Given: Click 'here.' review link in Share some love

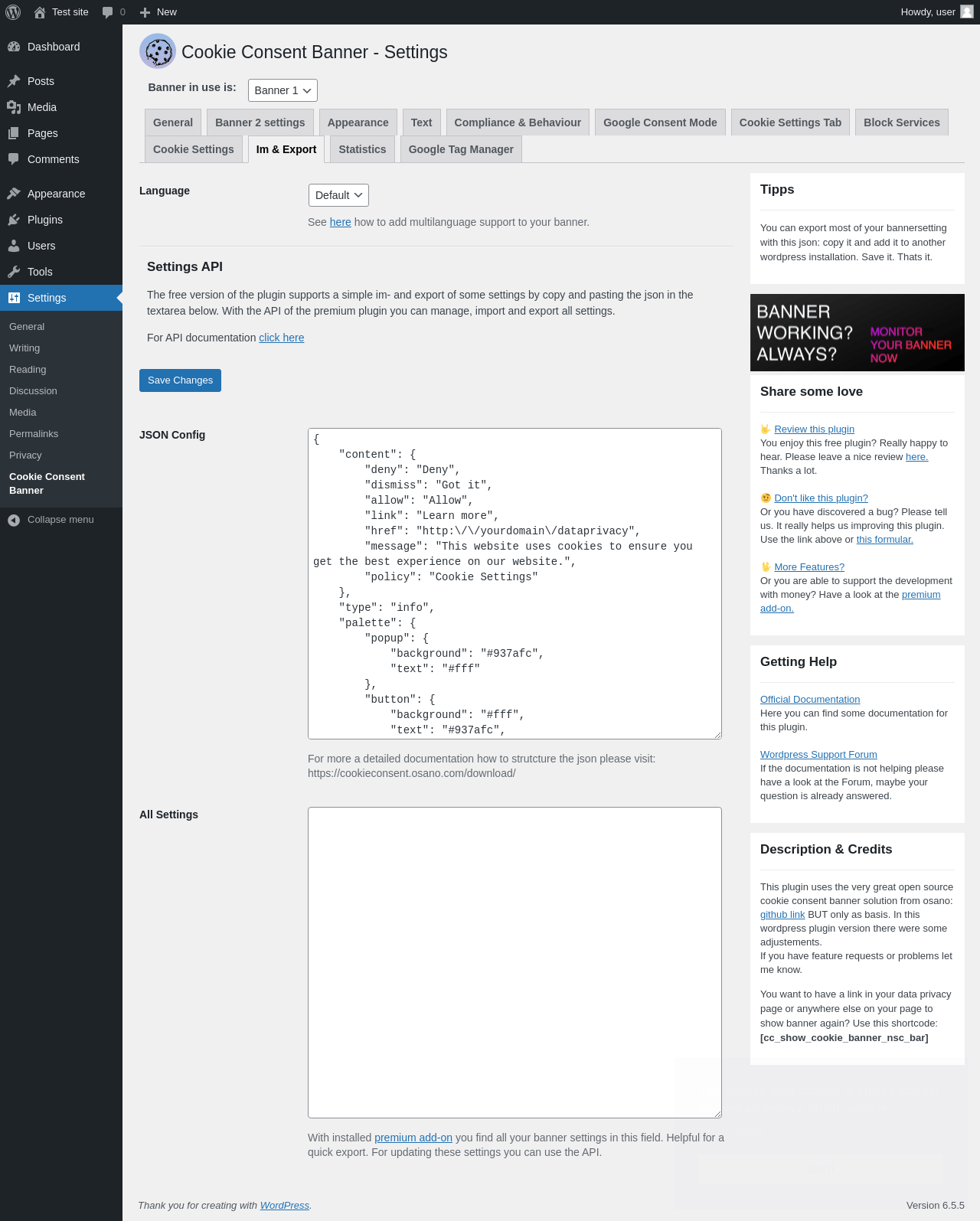Looking at the screenshot, I should click(x=916, y=457).
